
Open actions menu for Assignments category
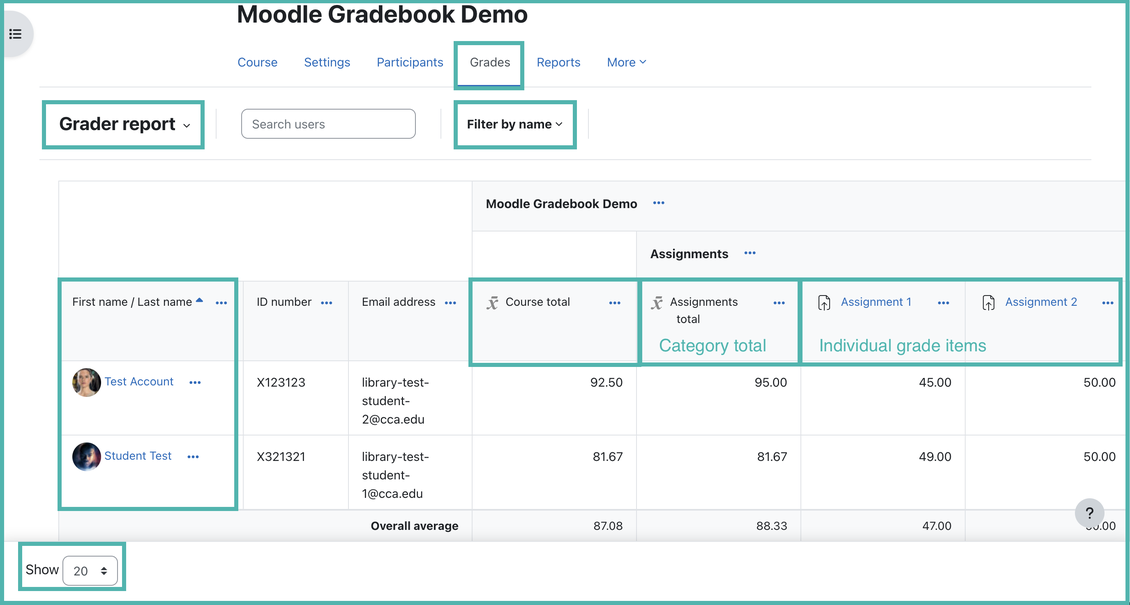tap(749, 253)
